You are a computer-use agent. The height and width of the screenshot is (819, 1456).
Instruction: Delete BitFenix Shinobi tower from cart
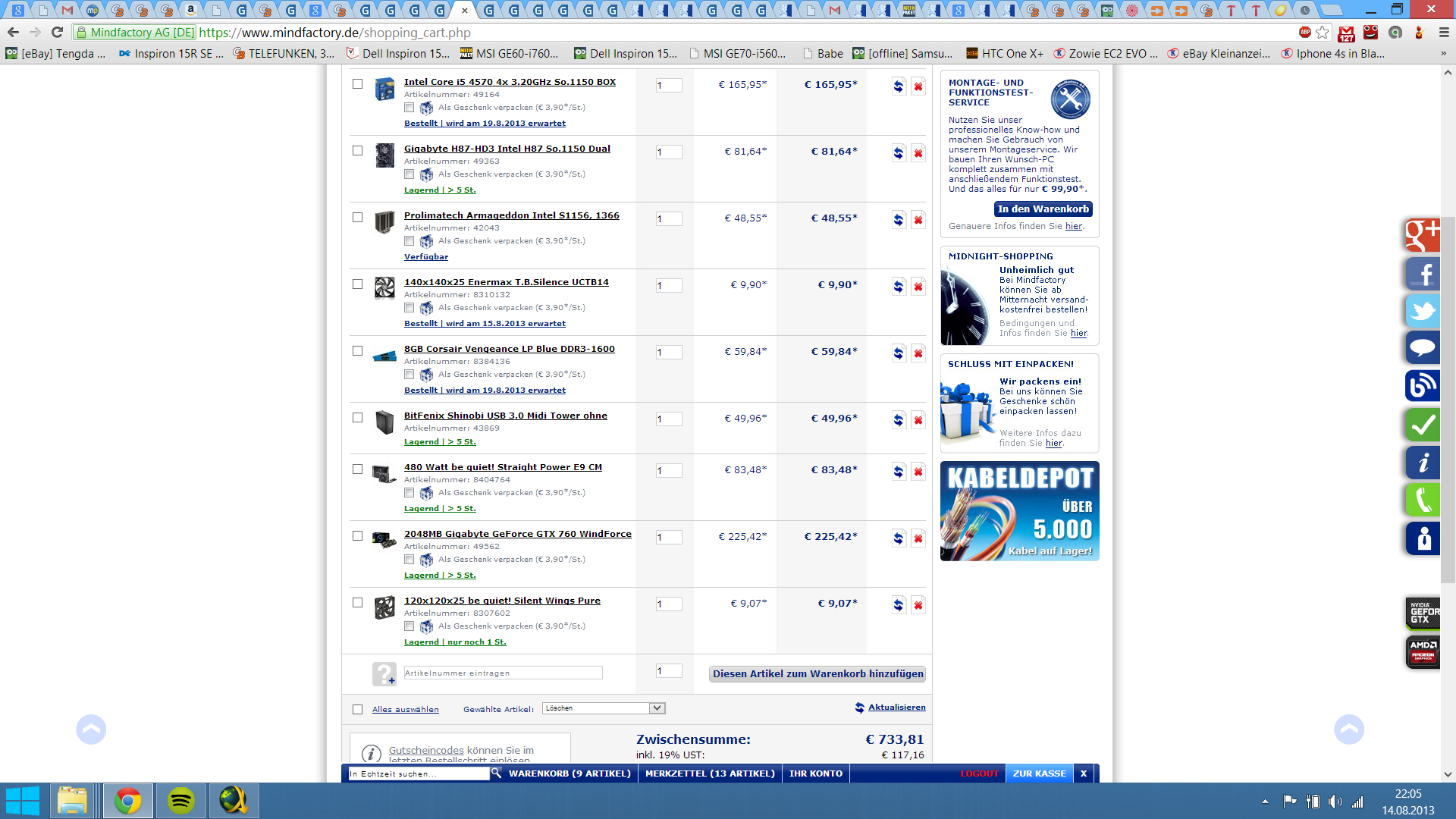click(x=918, y=419)
